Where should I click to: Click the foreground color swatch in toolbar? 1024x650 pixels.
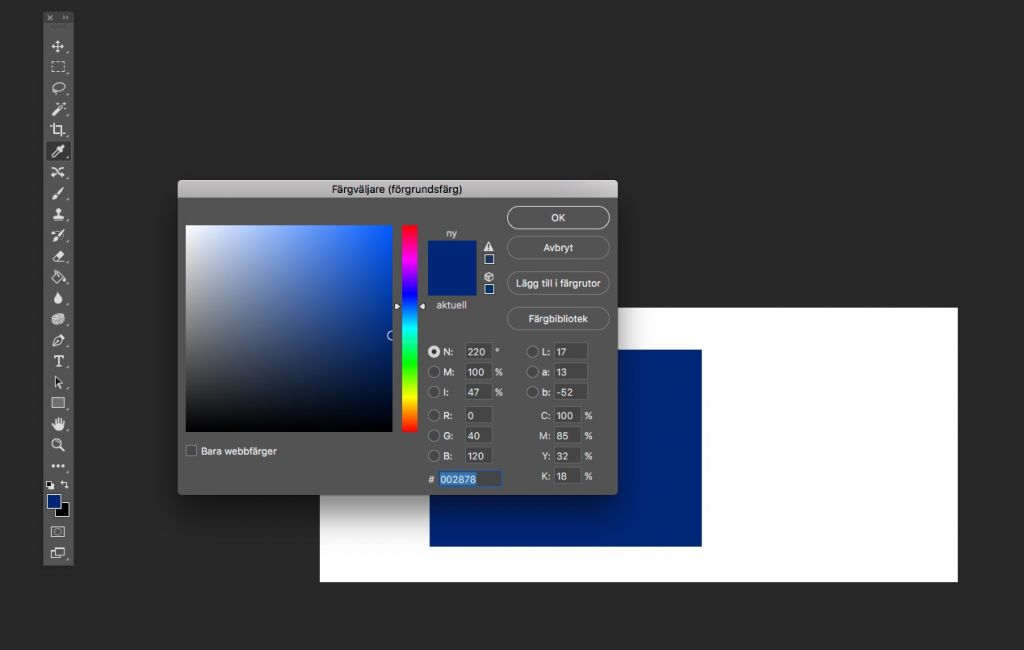[x=54, y=501]
